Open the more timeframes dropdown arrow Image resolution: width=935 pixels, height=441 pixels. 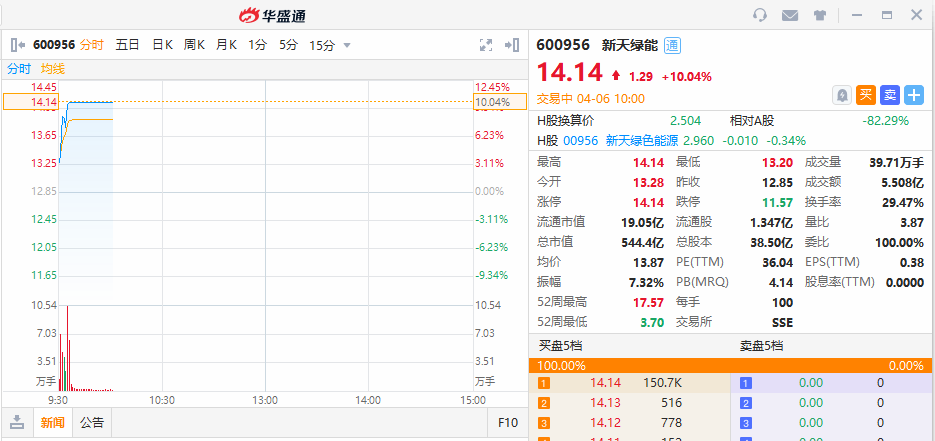tap(347, 45)
